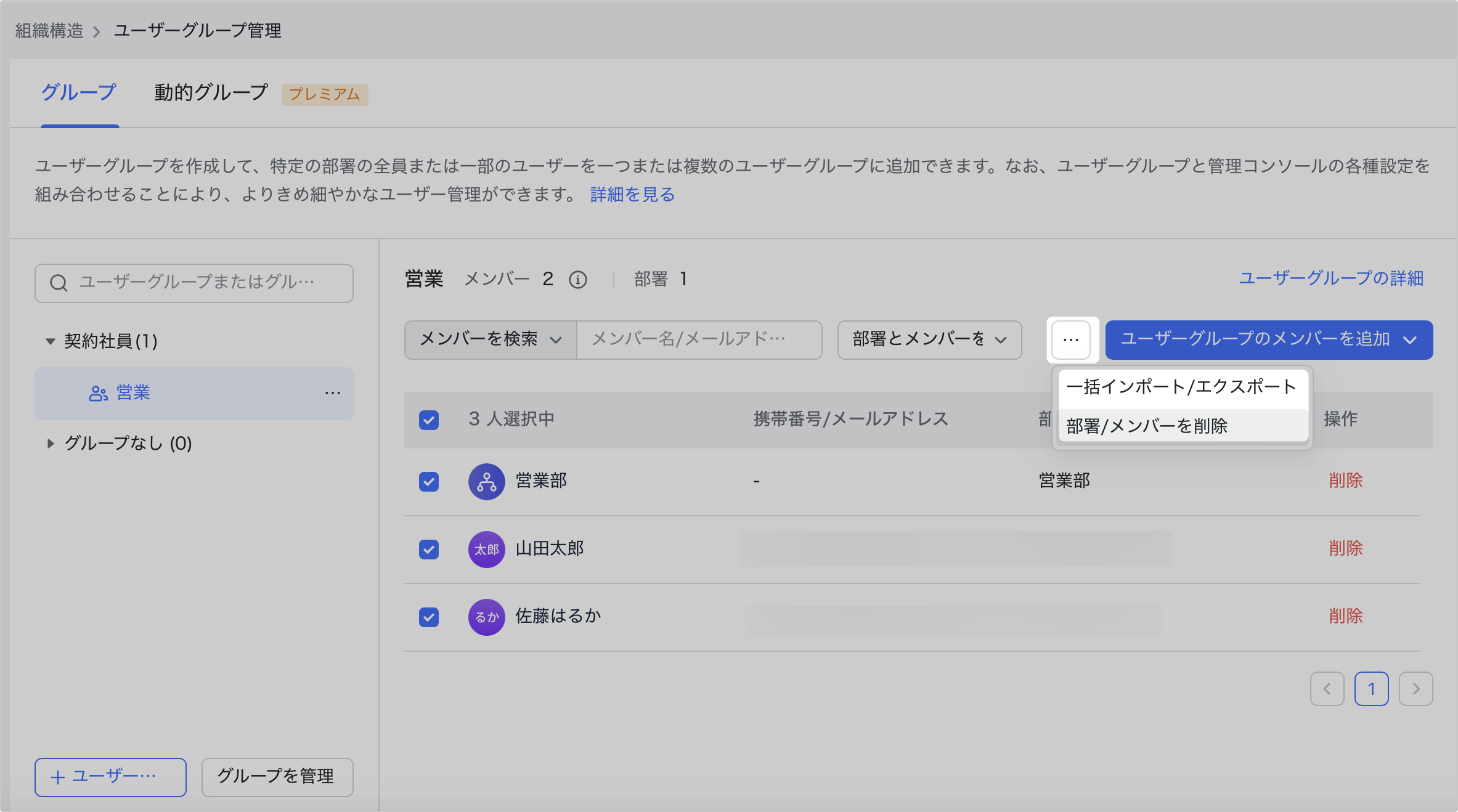Go to the next page arrow
Image resolution: width=1458 pixels, height=812 pixels.
(1415, 689)
